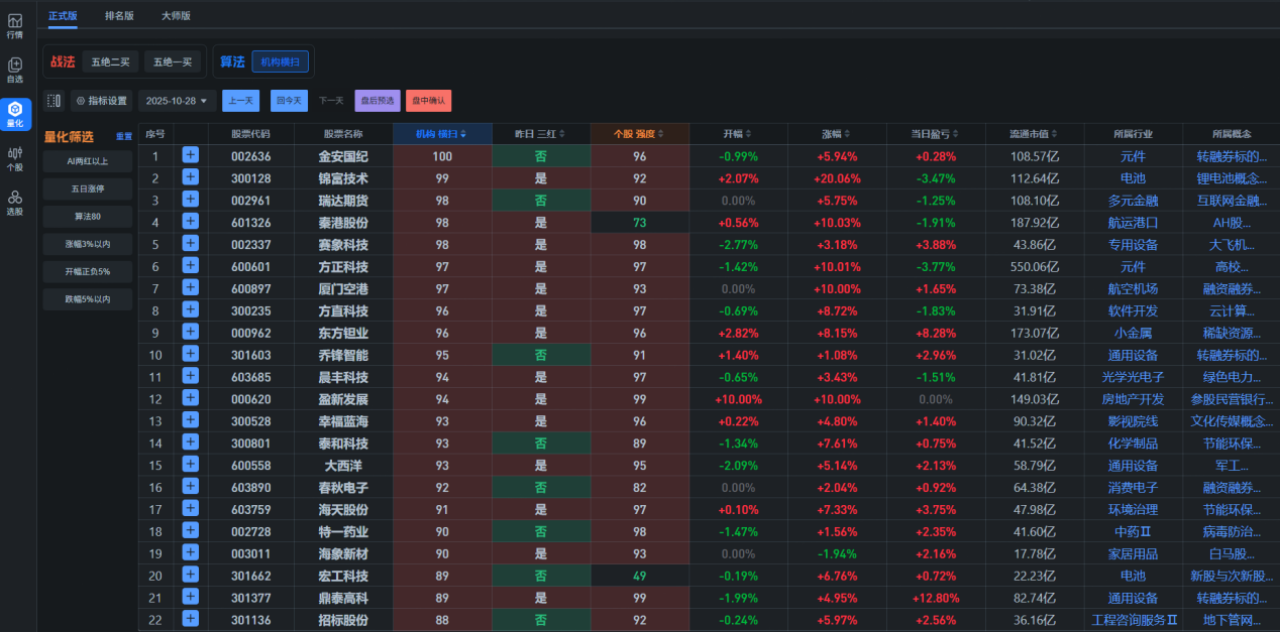
Task: Open the 个股 sidebar icon
Action: click(15, 158)
